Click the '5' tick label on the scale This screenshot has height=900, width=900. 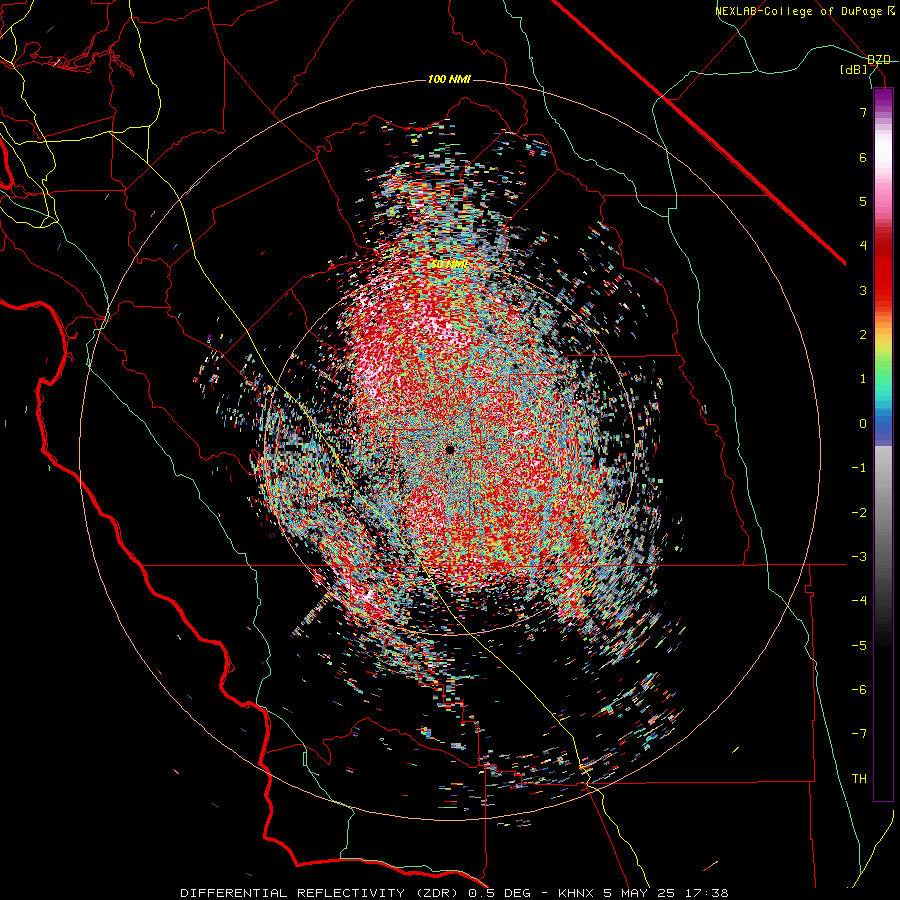click(863, 201)
